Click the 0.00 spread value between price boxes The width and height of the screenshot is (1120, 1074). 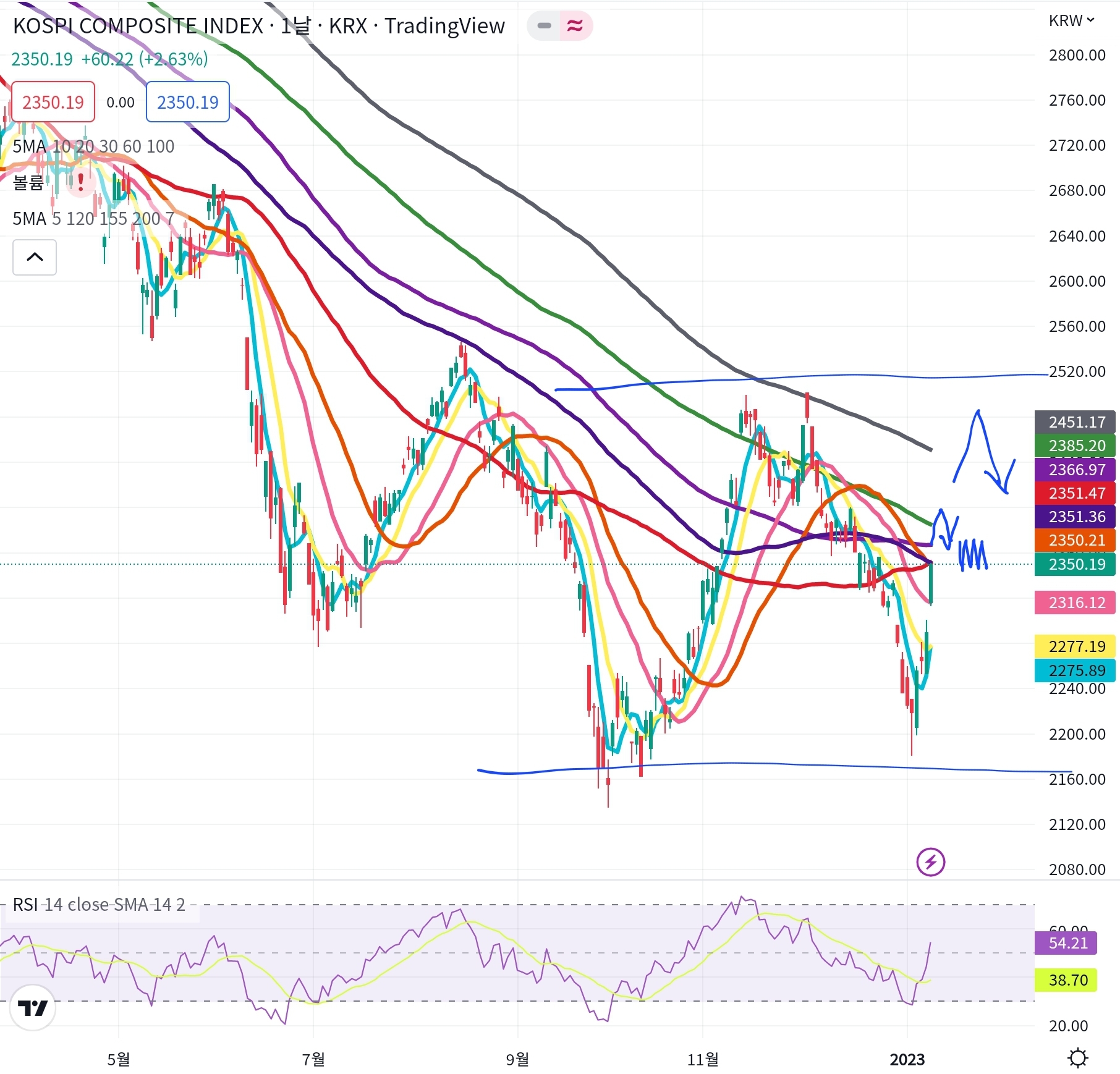coord(121,102)
